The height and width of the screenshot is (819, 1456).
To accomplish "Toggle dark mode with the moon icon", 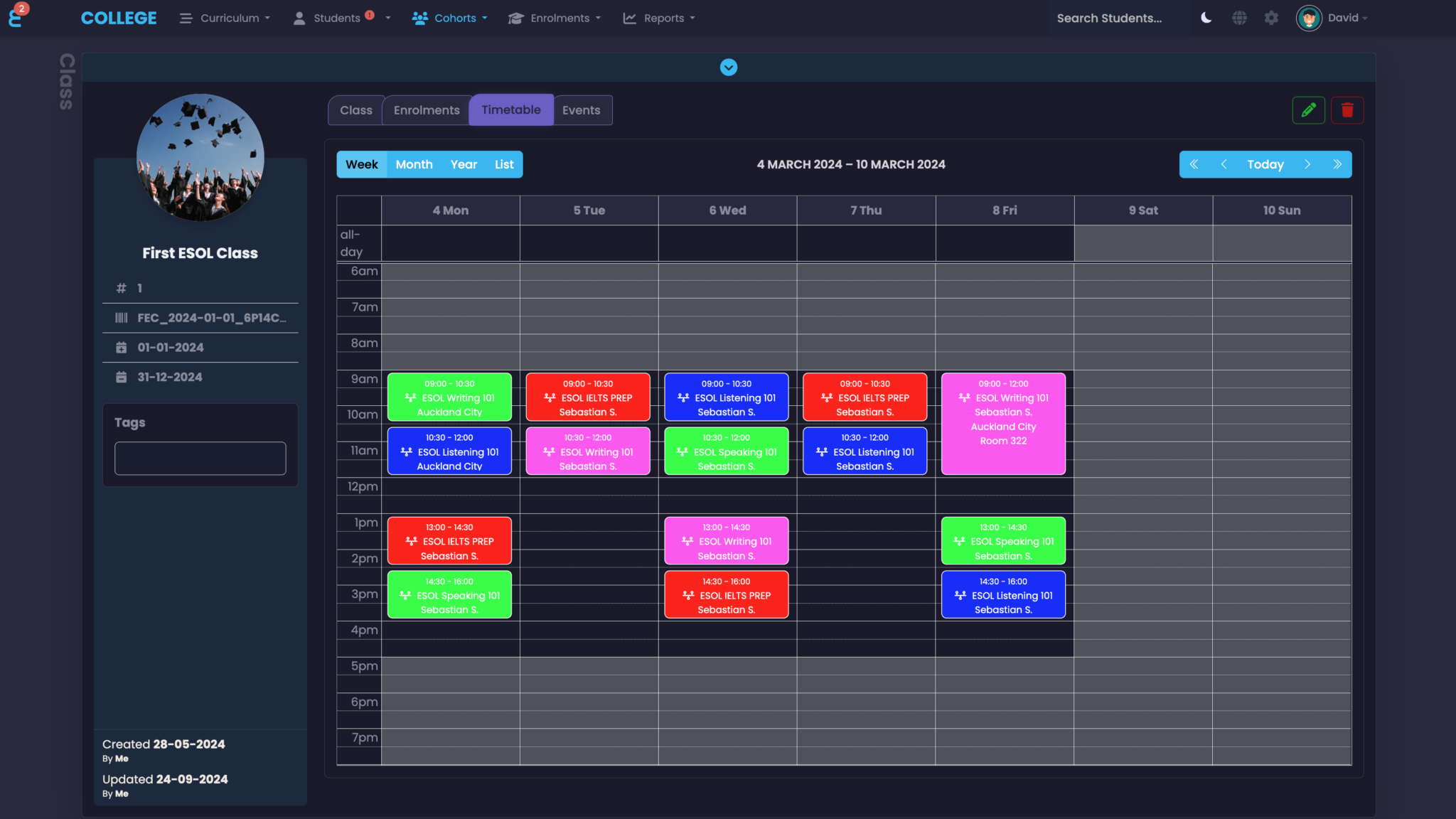I will [1206, 18].
